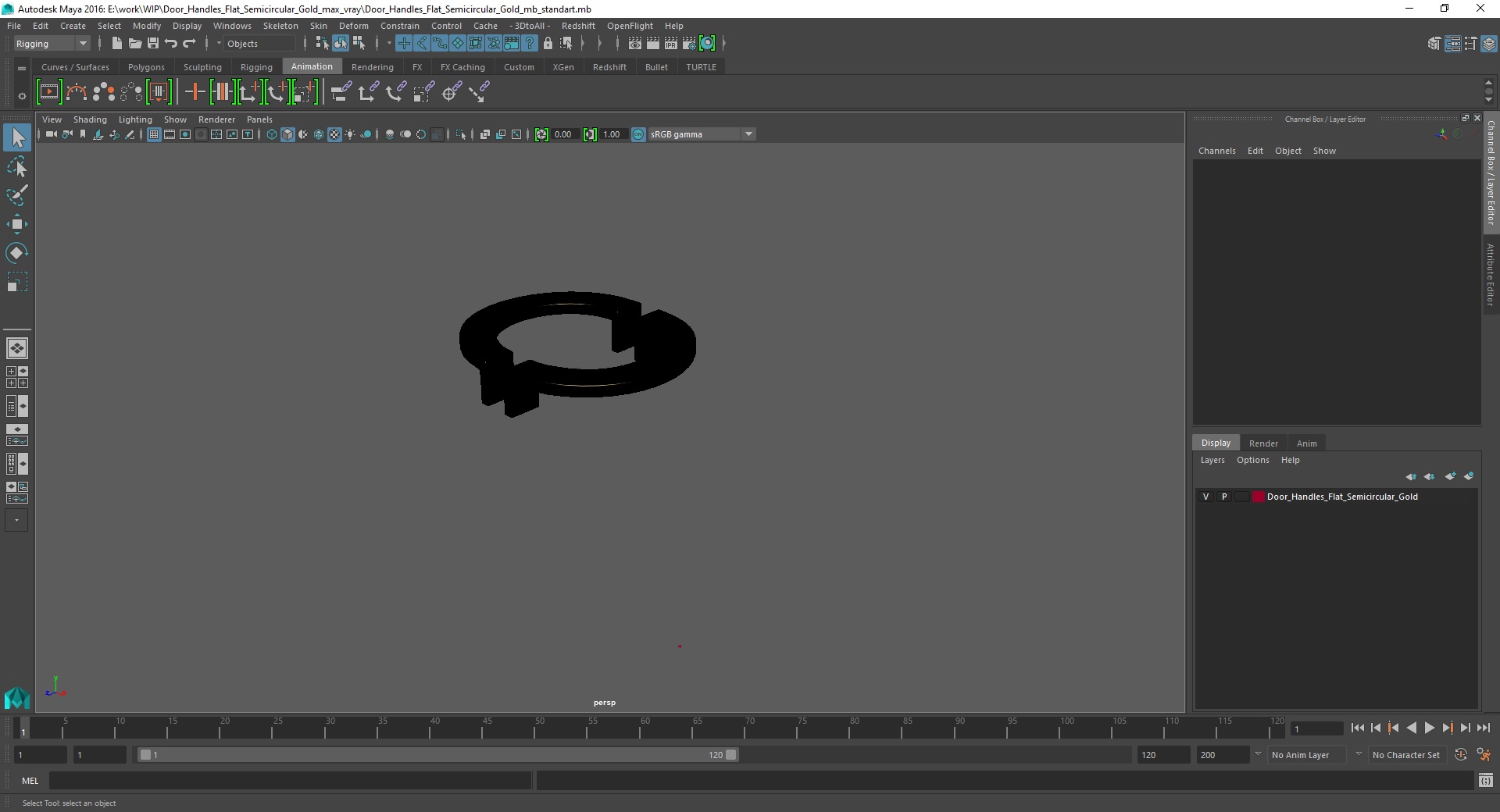Image resolution: width=1500 pixels, height=812 pixels.
Task: Click the MEL command input field
Action: 290,781
